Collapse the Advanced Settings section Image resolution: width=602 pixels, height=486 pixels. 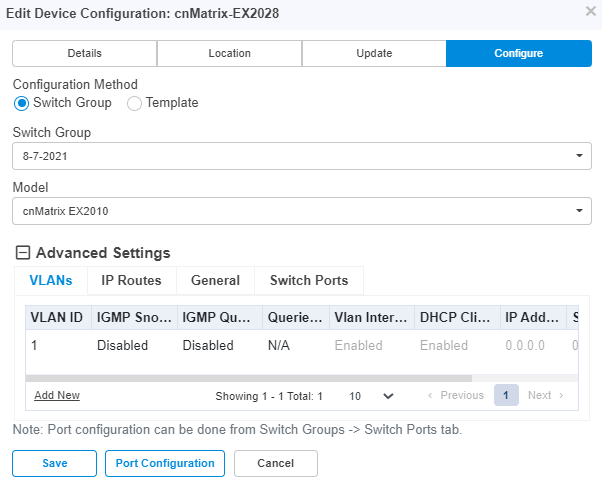23,253
